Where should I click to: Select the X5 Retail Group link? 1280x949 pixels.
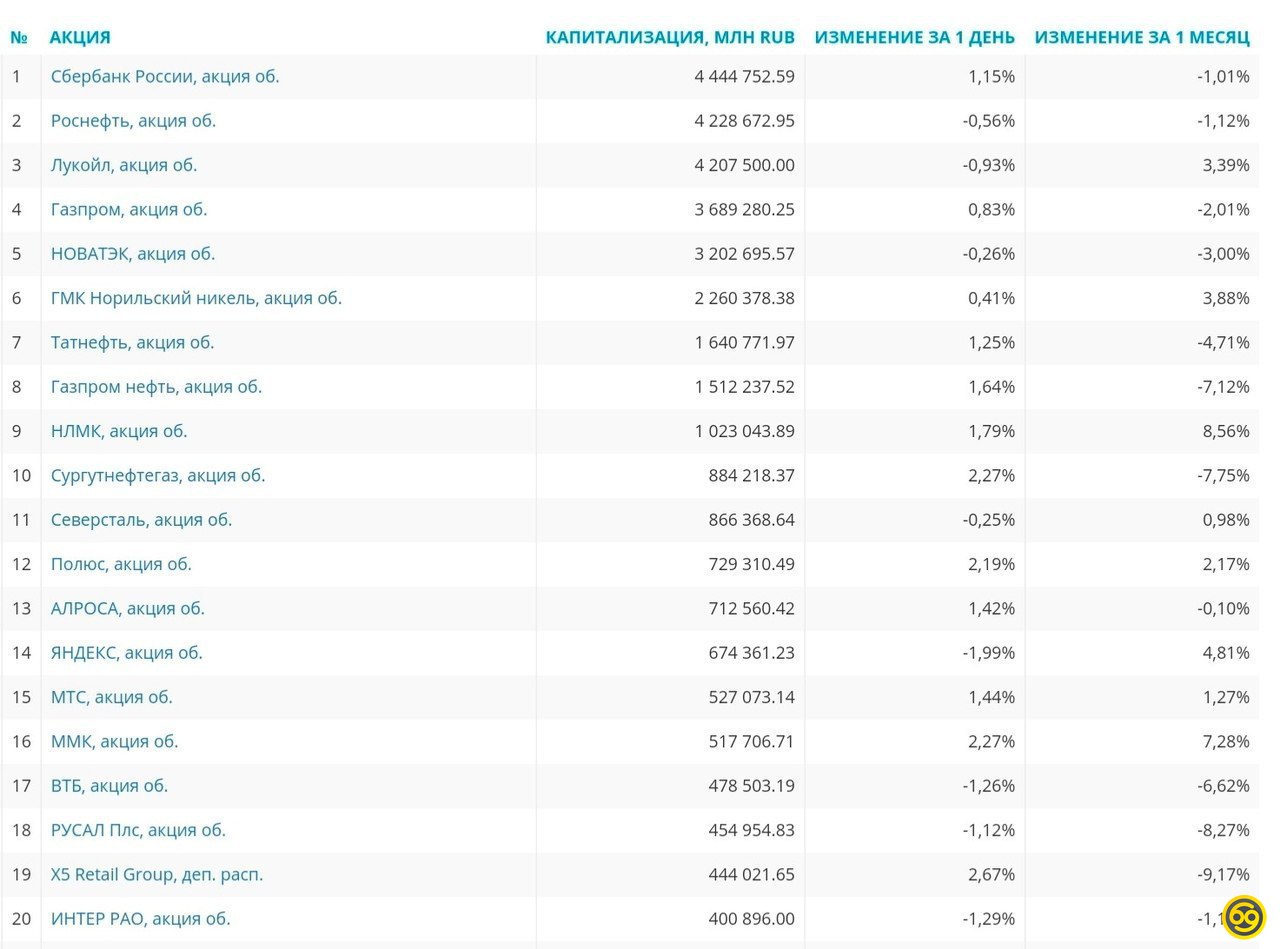pos(157,874)
